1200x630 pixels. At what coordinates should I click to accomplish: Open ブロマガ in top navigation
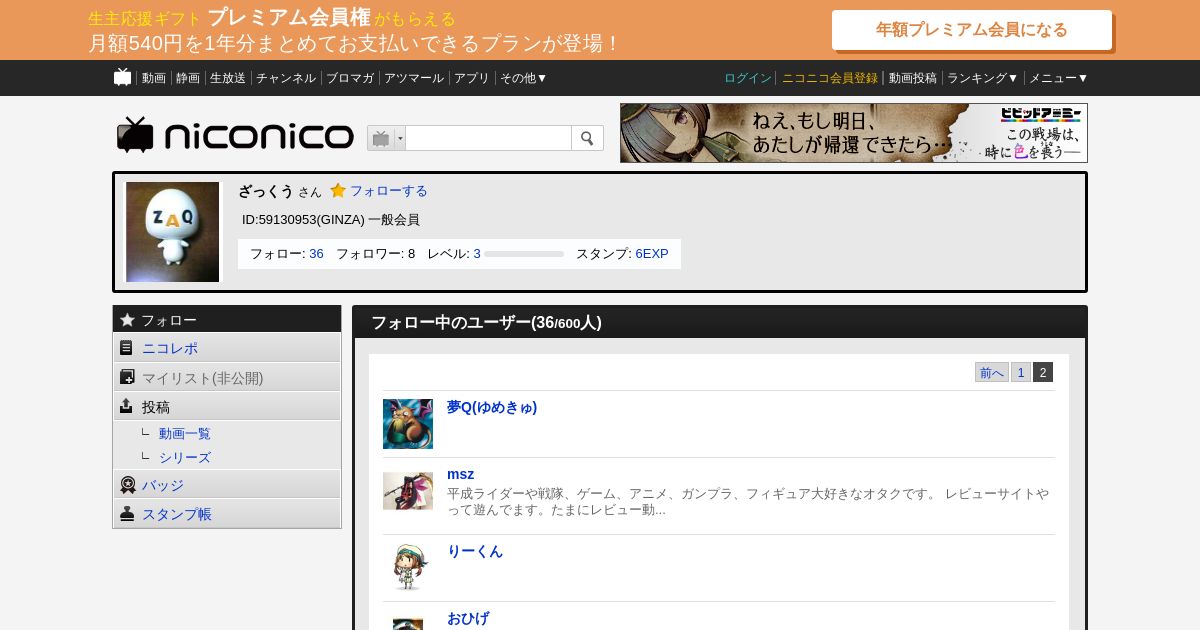tap(350, 78)
